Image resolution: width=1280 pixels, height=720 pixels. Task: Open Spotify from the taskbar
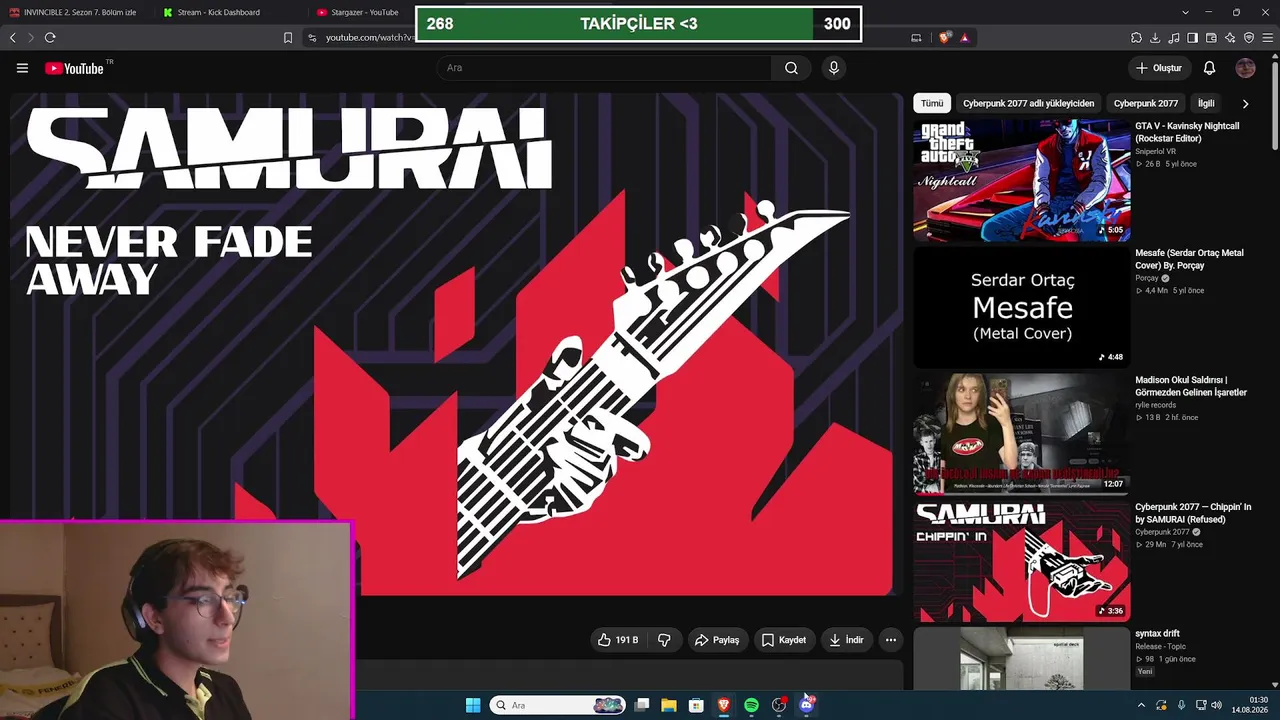[751, 705]
